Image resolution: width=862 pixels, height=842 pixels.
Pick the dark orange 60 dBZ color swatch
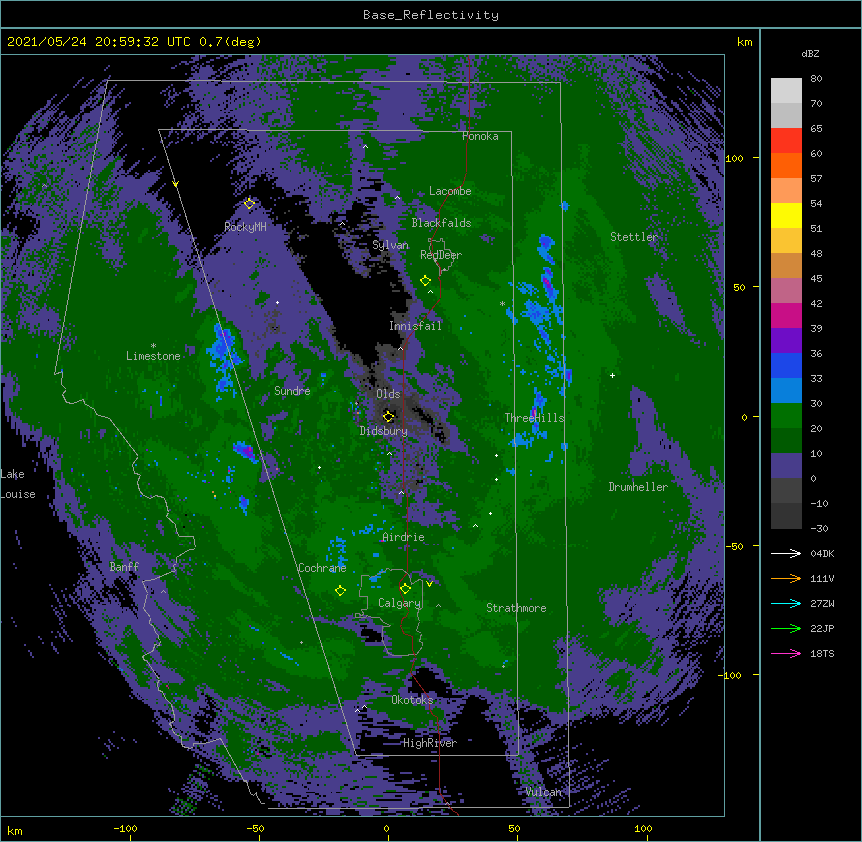[786, 165]
